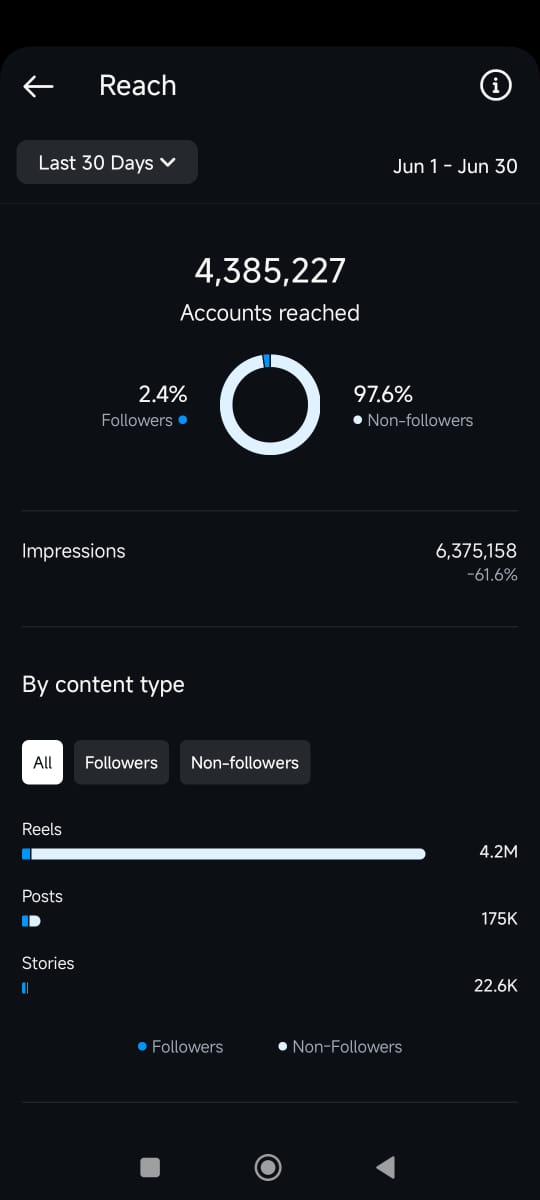Tap the back arrow icon

click(x=38, y=86)
